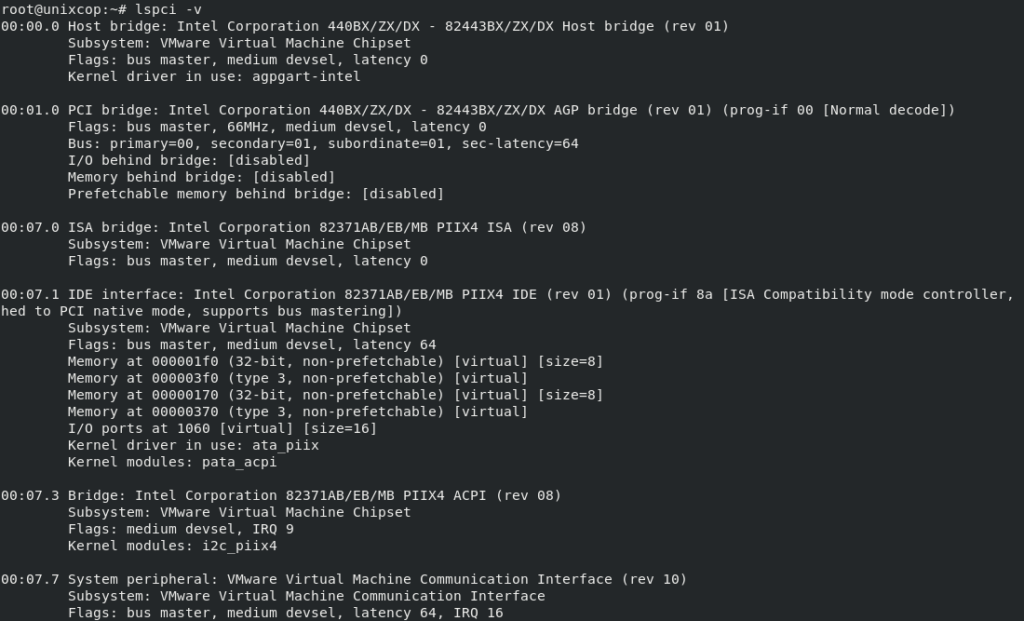Click 'ata_piix' kernel driver name
This screenshot has width=1024, height=621.
tap(285, 445)
